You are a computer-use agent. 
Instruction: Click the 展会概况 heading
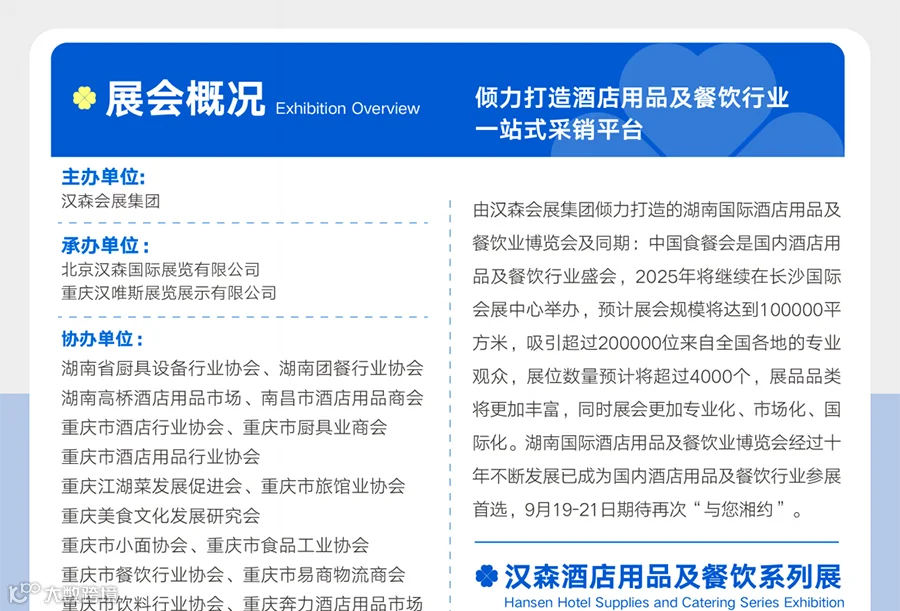[x=185, y=99]
